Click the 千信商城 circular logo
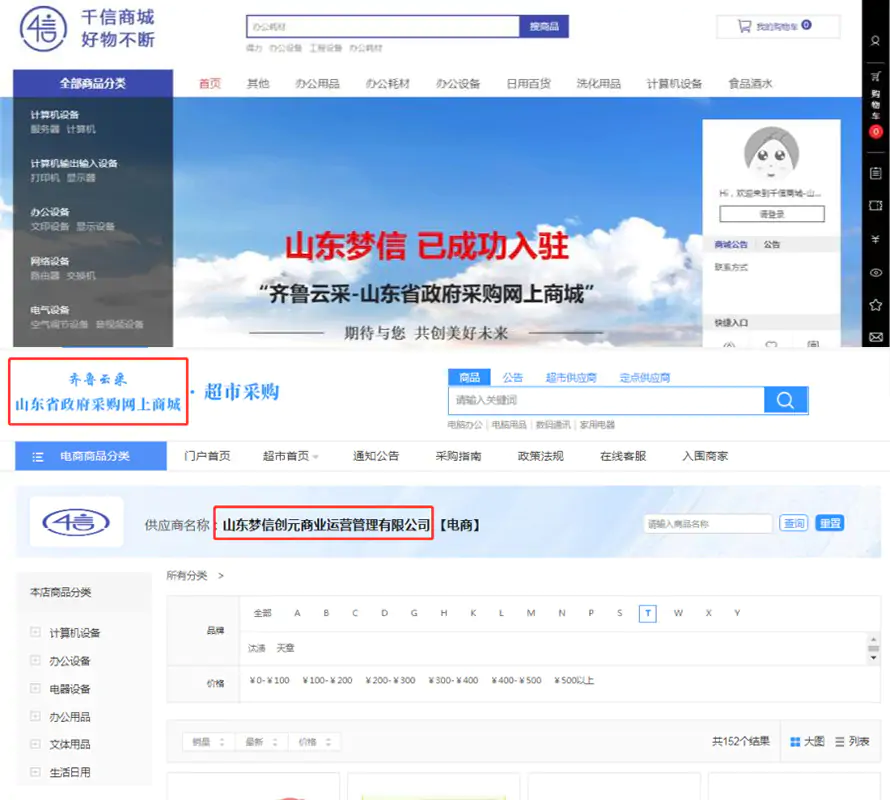The width and height of the screenshot is (890, 800). [43, 28]
